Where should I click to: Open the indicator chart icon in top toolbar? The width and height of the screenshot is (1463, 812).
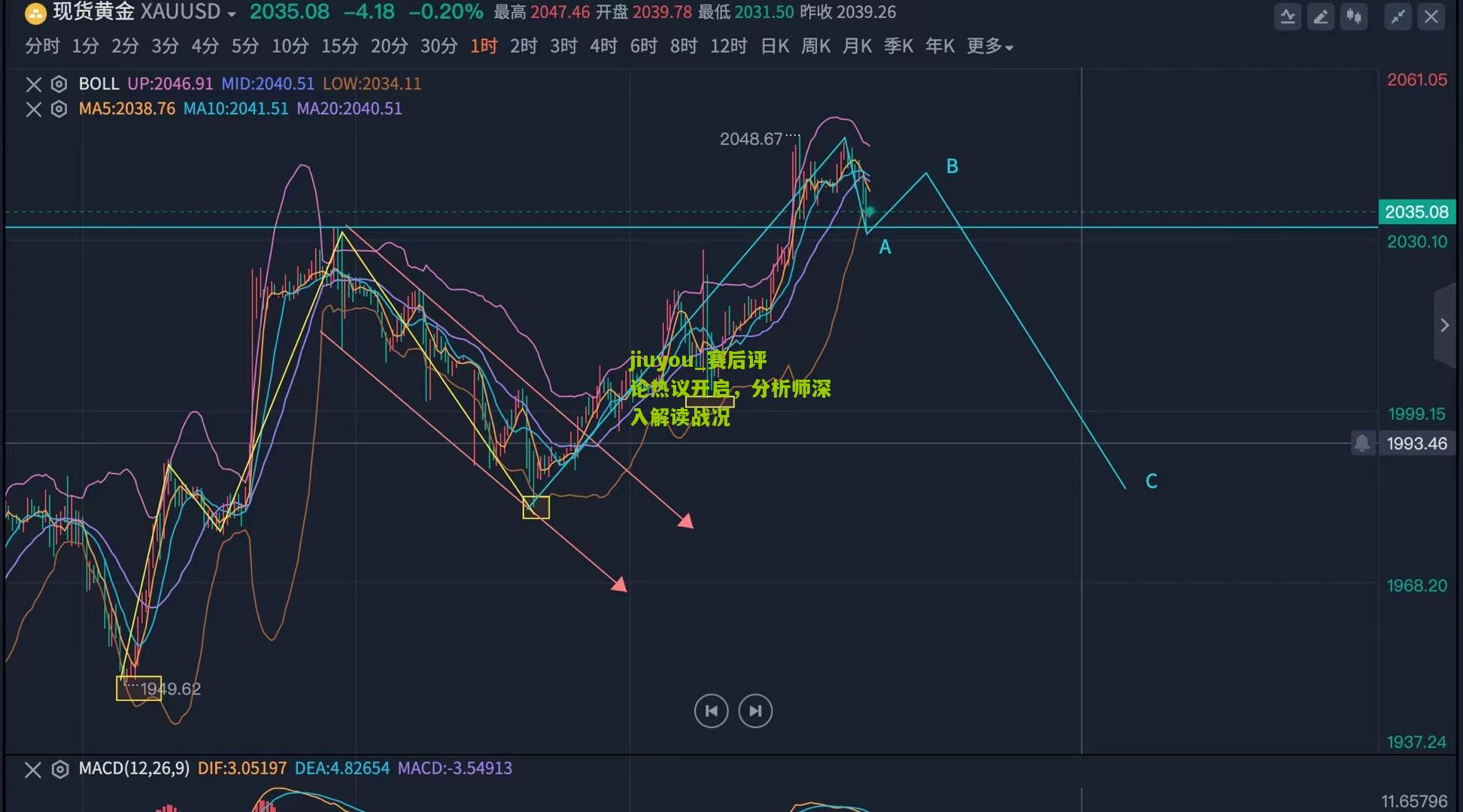point(1288,17)
